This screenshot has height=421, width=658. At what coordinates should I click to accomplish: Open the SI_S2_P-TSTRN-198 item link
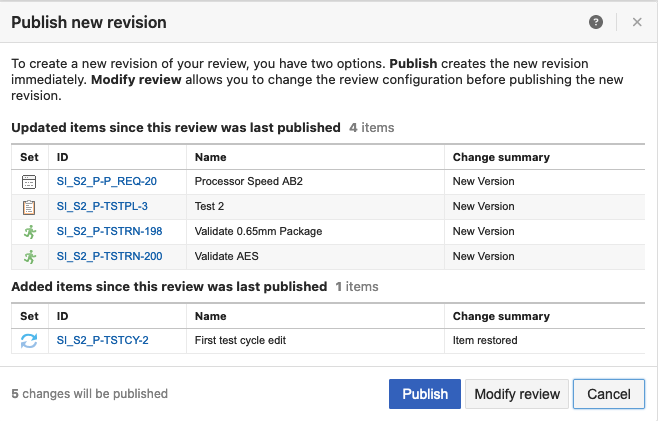(x=109, y=232)
